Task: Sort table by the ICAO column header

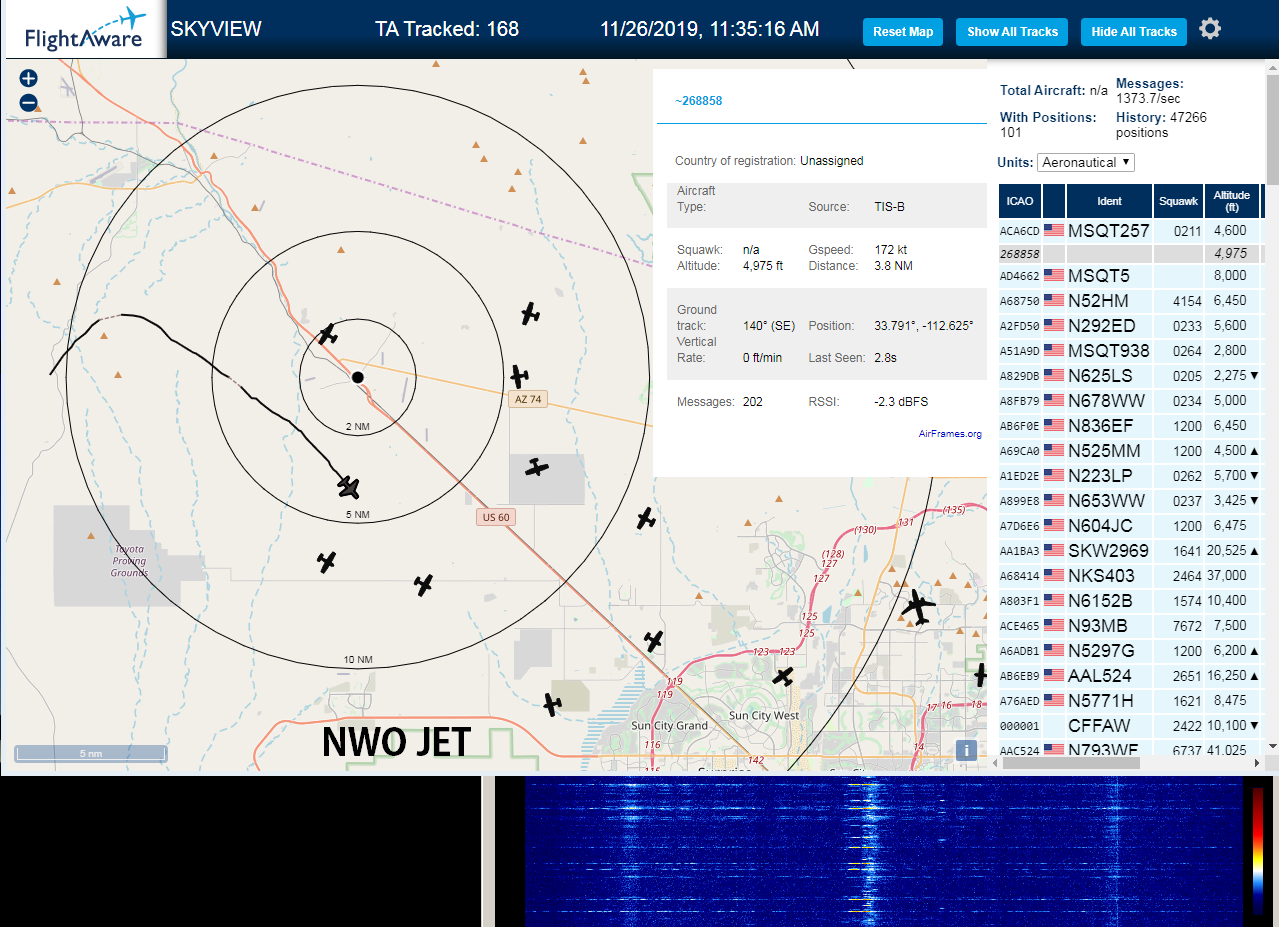Action: pos(1020,201)
